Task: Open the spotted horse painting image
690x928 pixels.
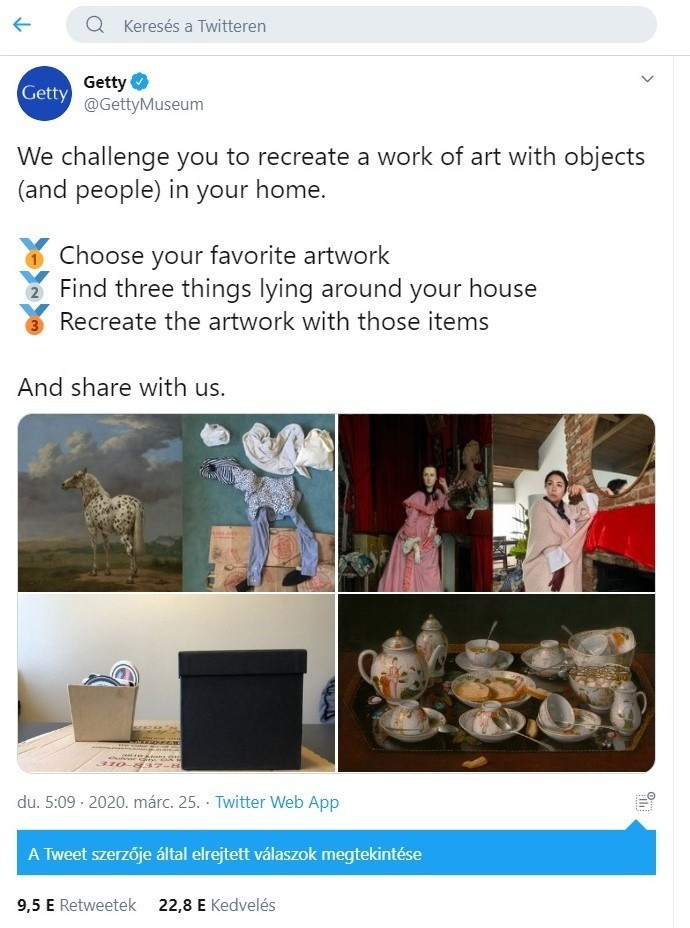Action: tap(176, 502)
